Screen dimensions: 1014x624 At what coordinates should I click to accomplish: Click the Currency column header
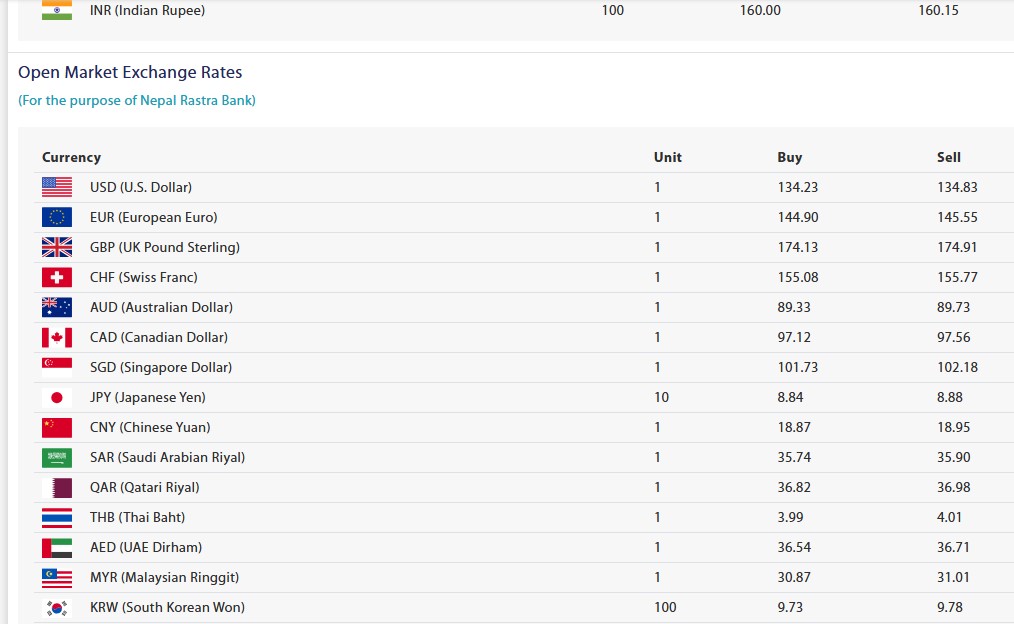(x=71, y=157)
